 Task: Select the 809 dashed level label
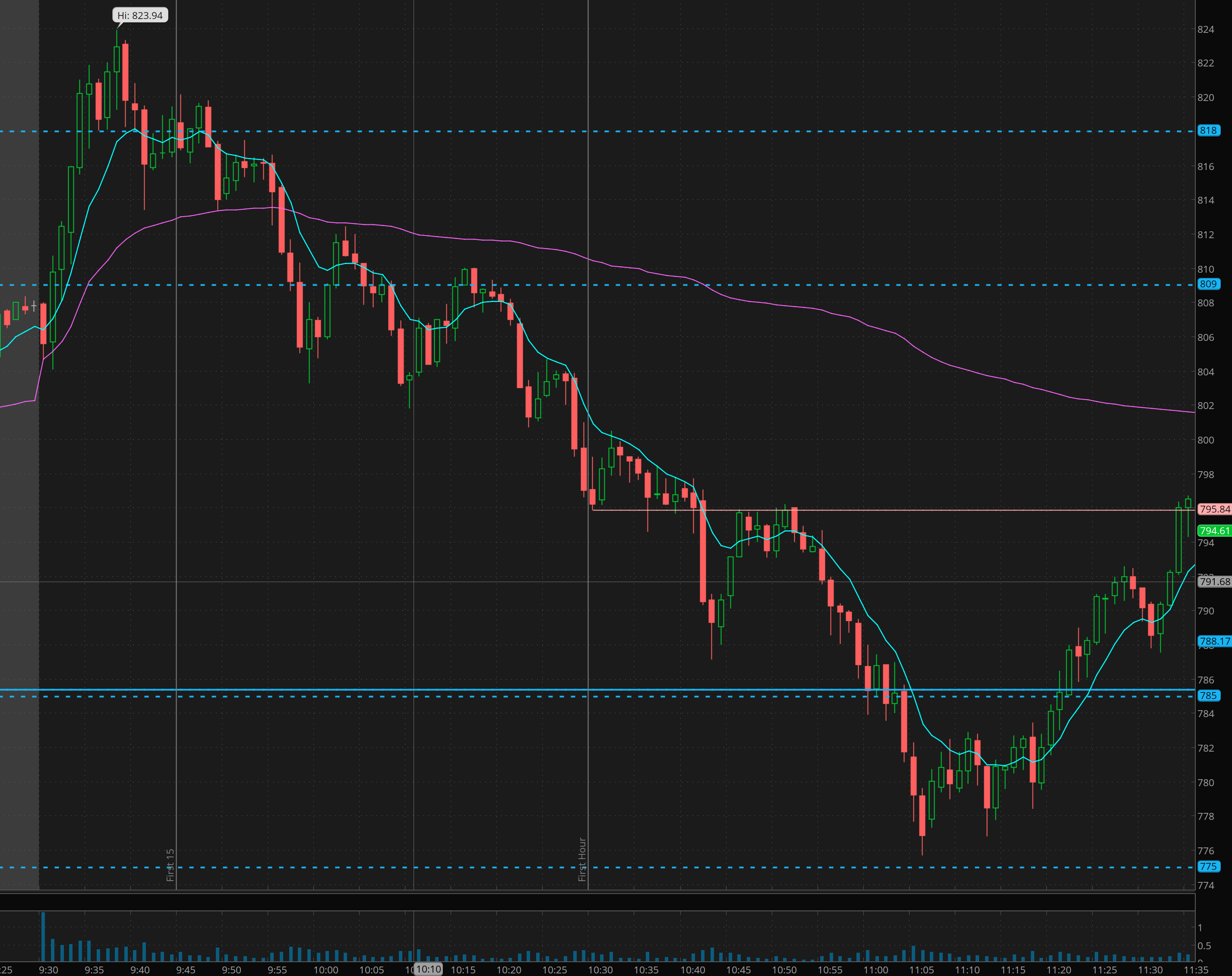pos(1208,284)
